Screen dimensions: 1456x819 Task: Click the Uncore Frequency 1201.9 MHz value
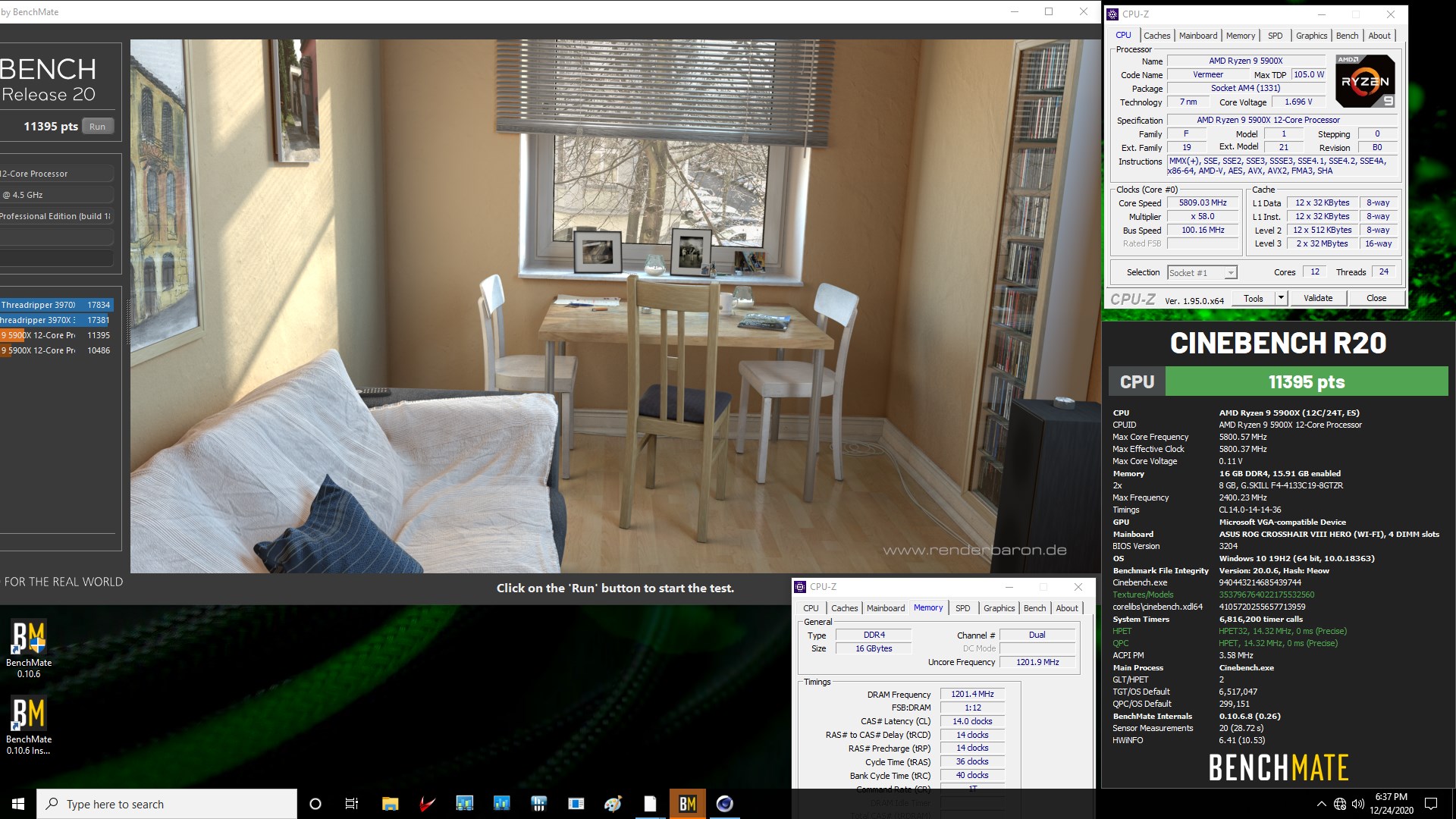coord(1037,662)
